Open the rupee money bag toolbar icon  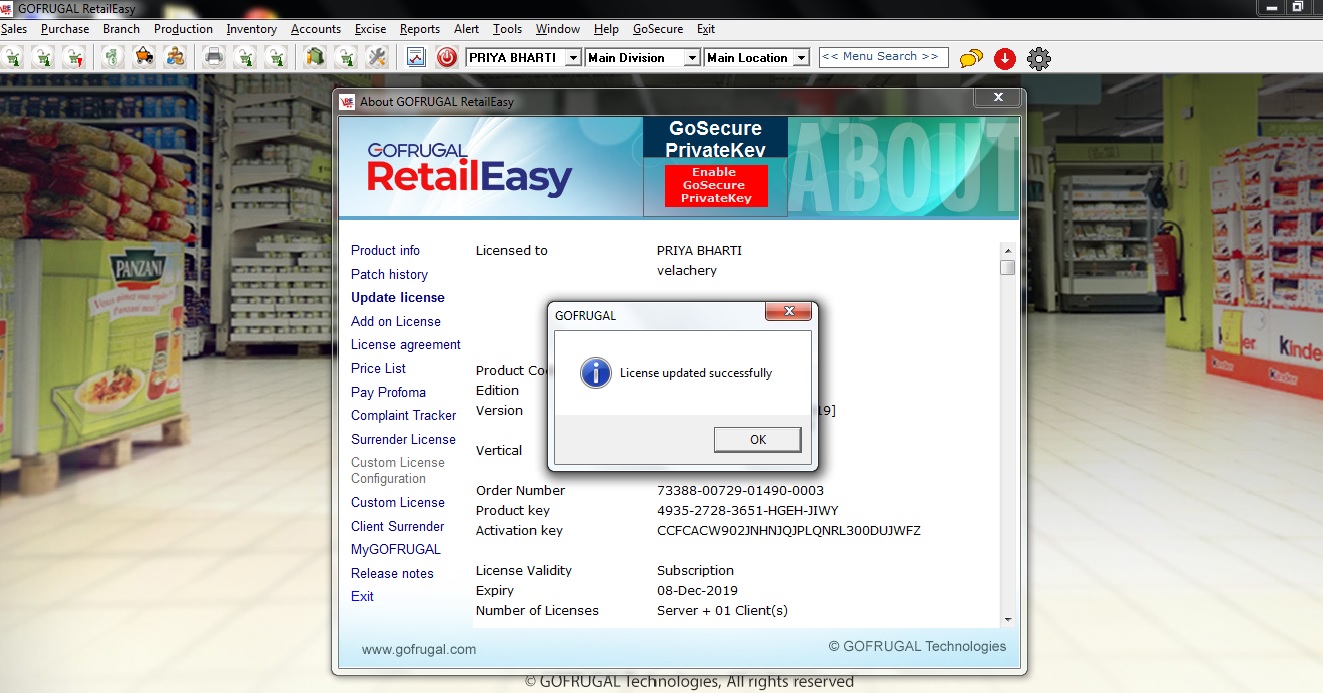(x=112, y=57)
